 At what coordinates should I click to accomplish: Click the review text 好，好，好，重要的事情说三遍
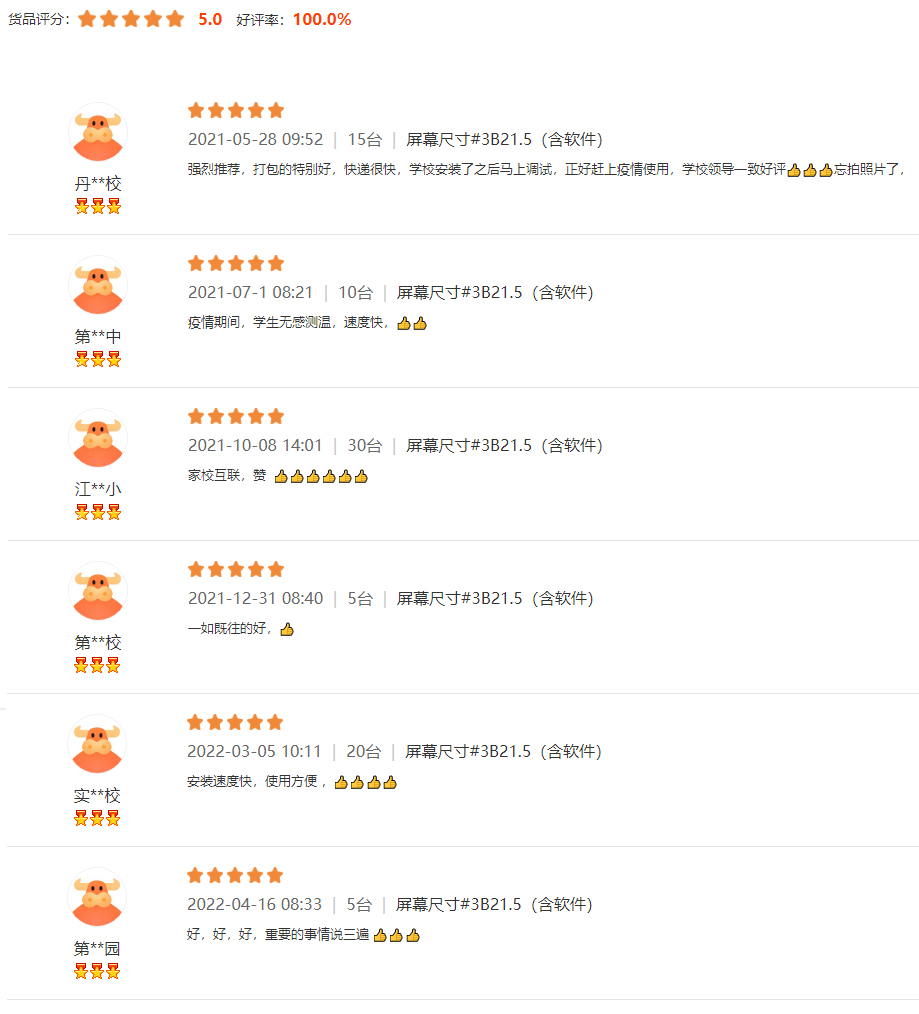coord(278,935)
